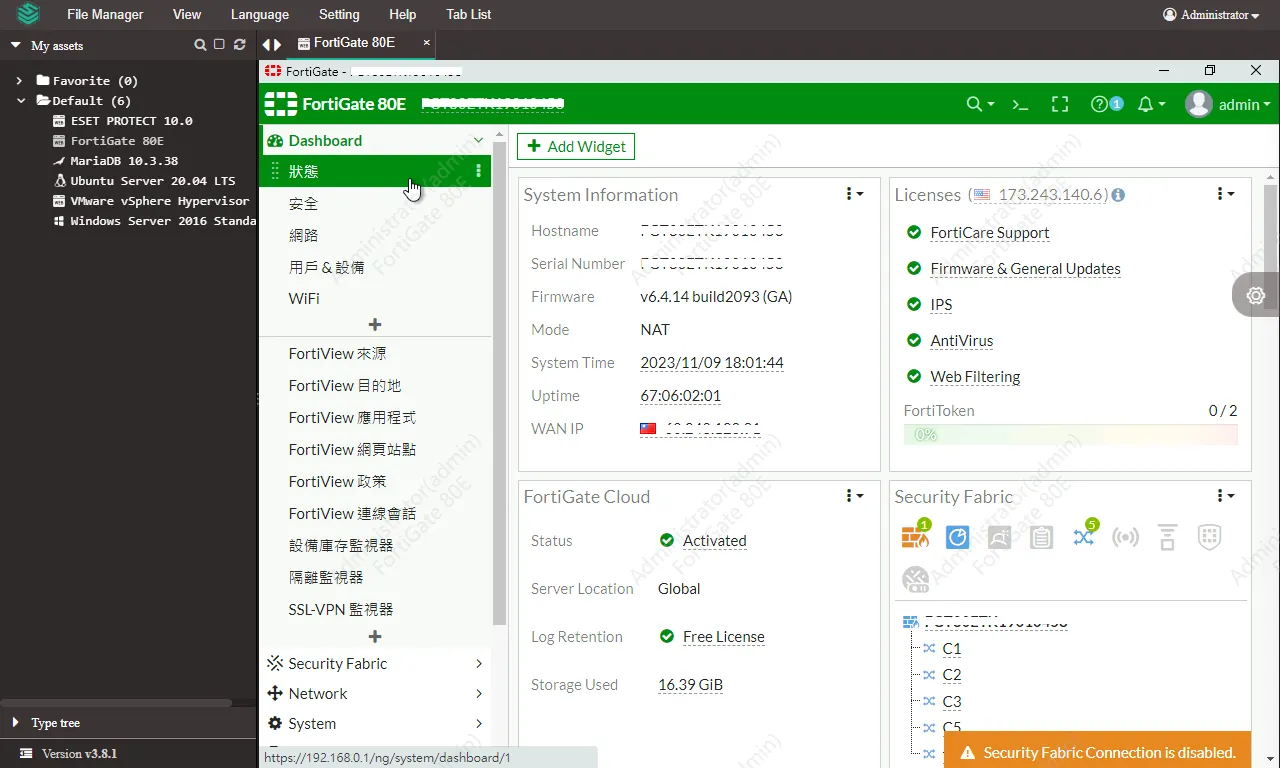Screen dimensions: 1280x768
Task: Collapse the Dashboard menu section
Action: [x=478, y=140]
